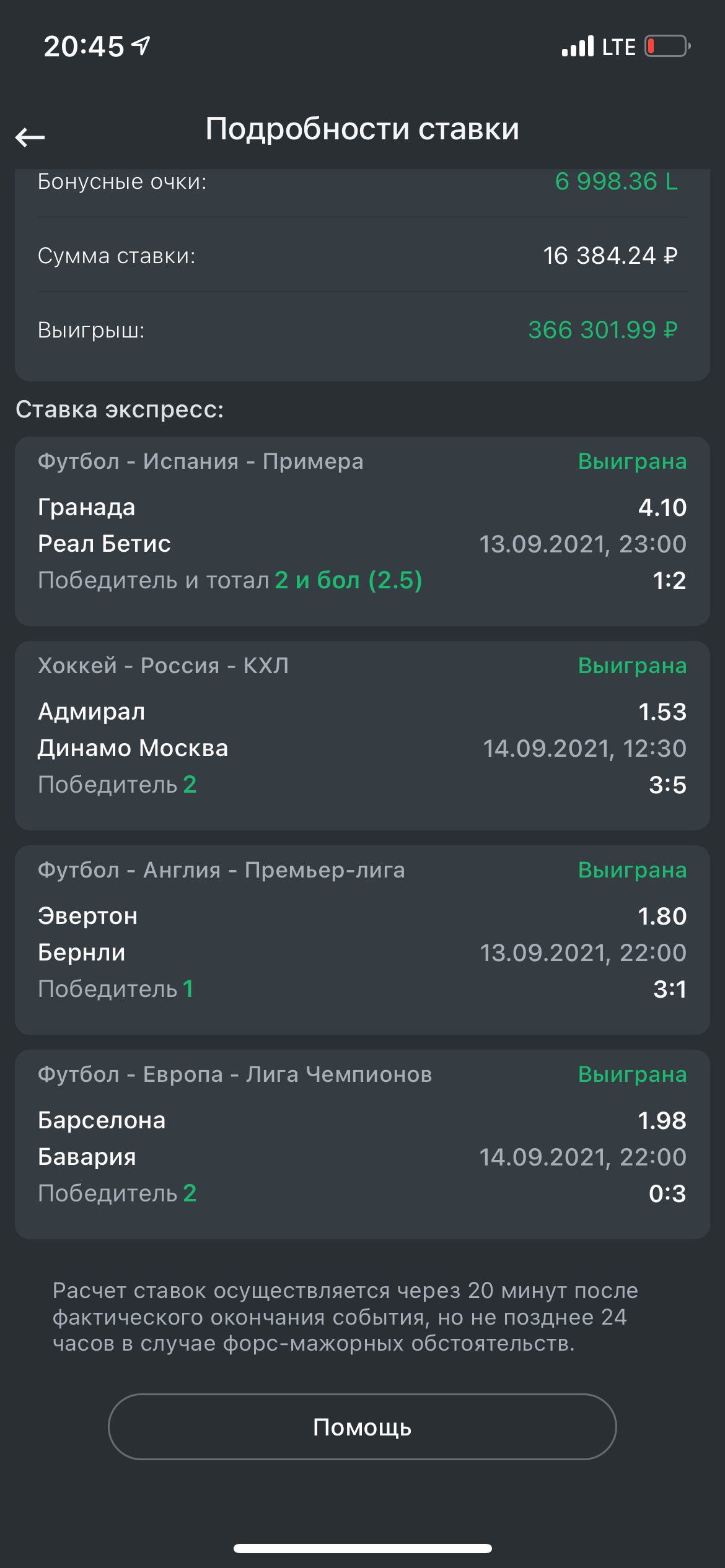Tap the Сумма ставки amount row

click(362, 255)
